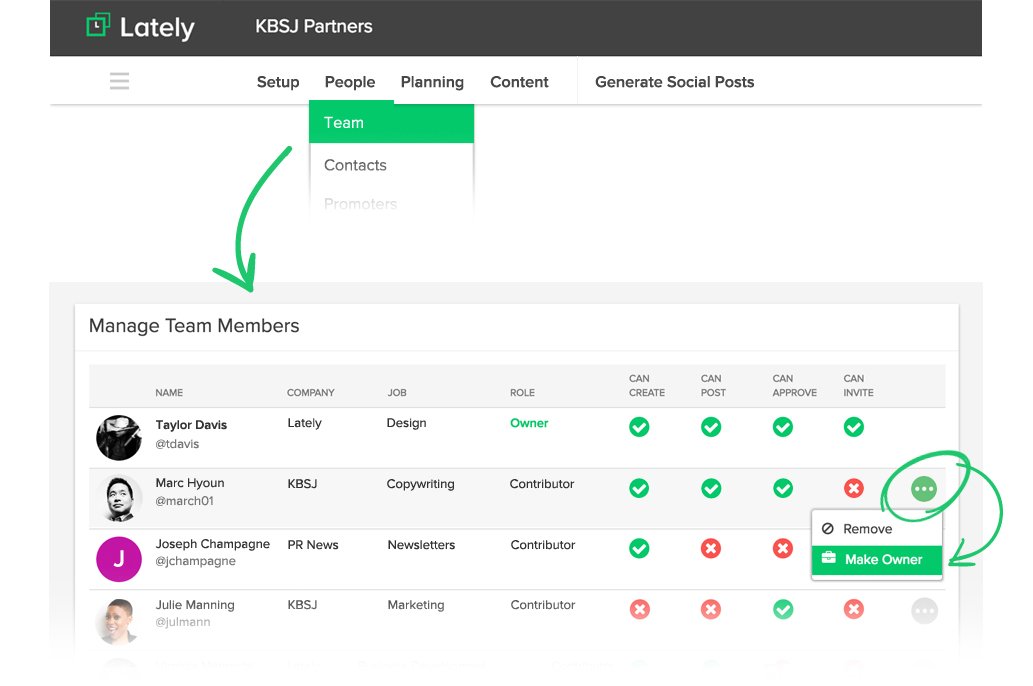Click Joseph Champagne's Contributor role
This screenshot has width=1033, height=686.
tap(543, 545)
